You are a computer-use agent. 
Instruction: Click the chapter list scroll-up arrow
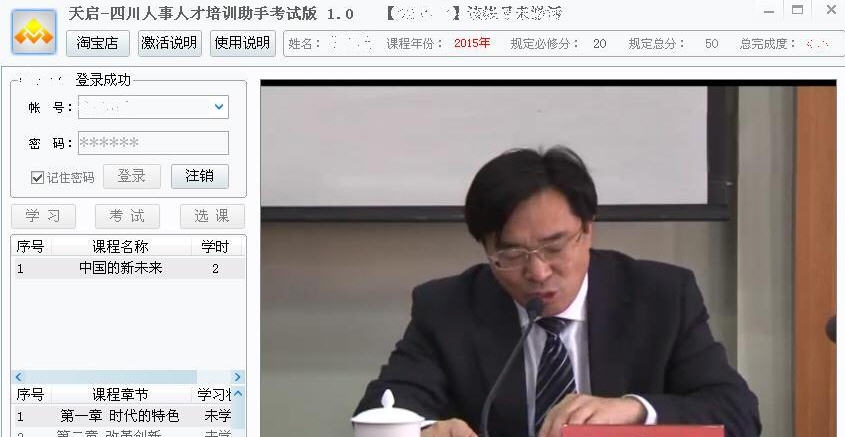pos(238,394)
